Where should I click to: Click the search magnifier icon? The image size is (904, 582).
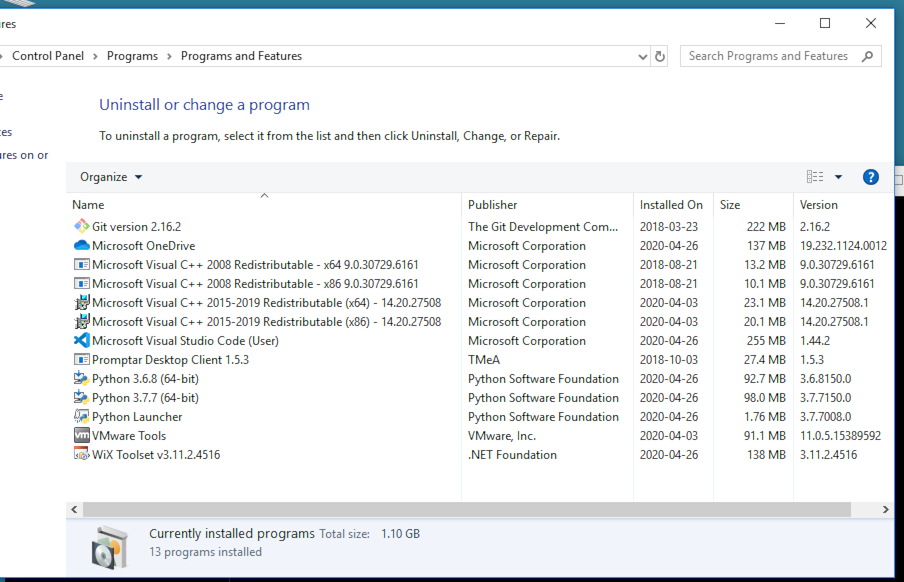click(x=867, y=56)
